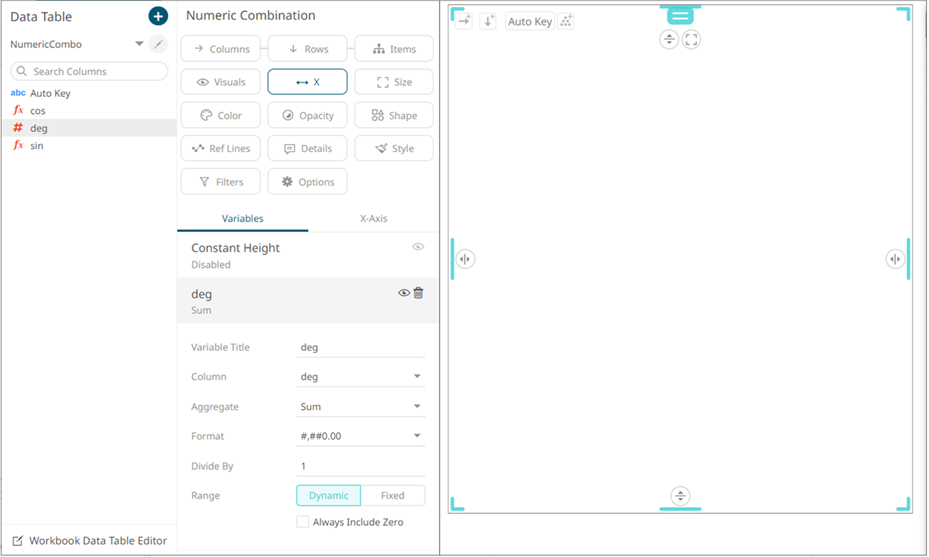Edit the Variable Title field
The width and height of the screenshot is (929, 557).
360,347
